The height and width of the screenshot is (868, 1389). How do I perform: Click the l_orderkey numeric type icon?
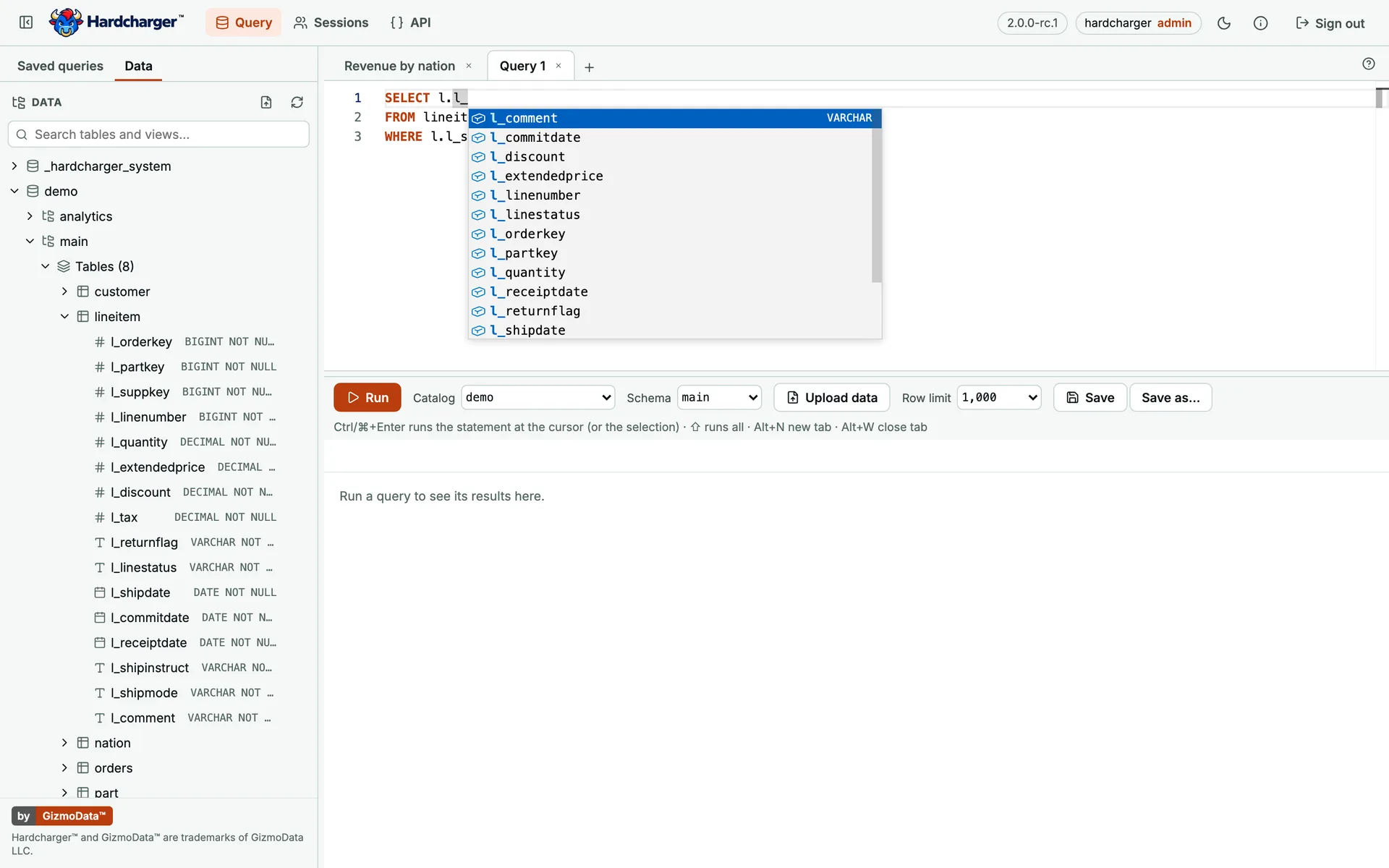(x=100, y=342)
